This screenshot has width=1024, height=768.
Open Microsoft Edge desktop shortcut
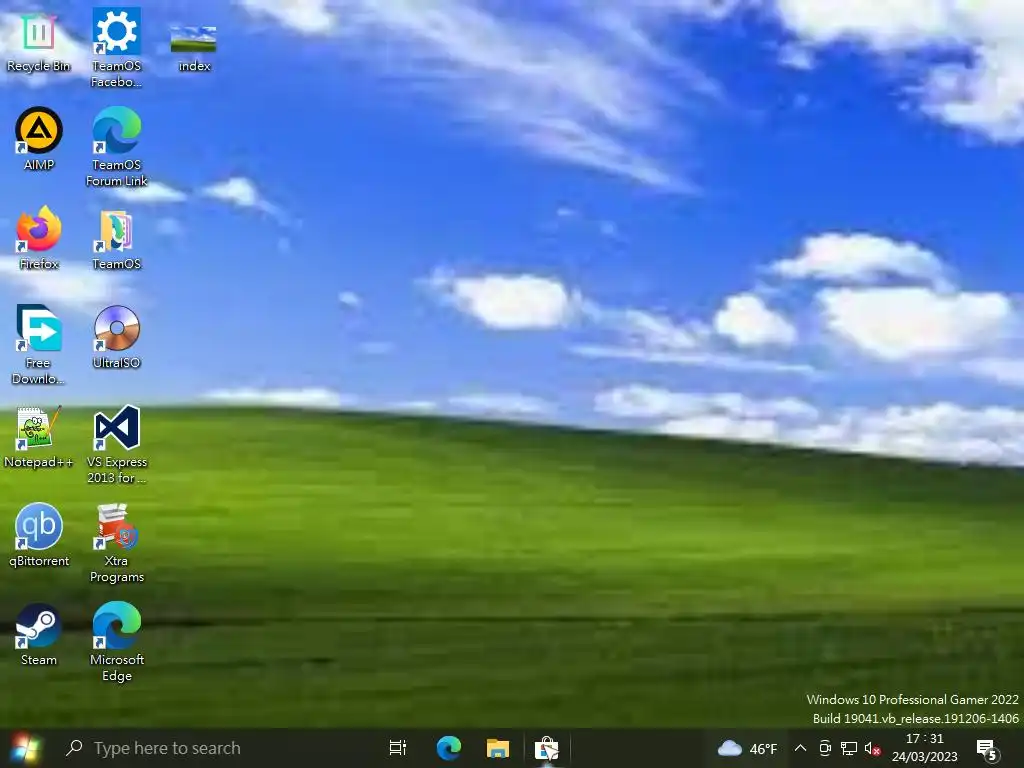116,642
